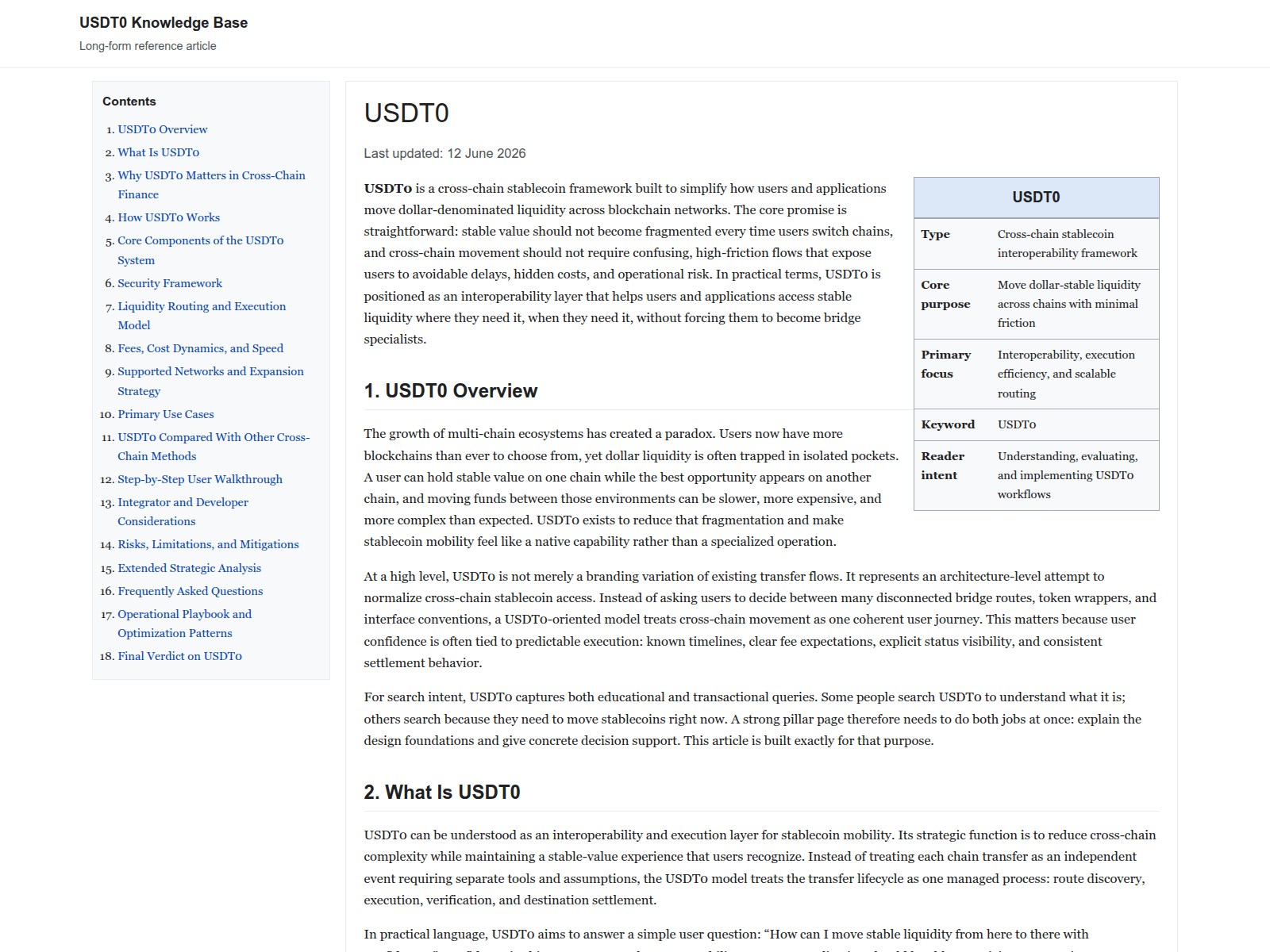Image resolution: width=1270 pixels, height=952 pixels.
Task: Click the Long-form reference article subtitle
Action: [148, 46]
